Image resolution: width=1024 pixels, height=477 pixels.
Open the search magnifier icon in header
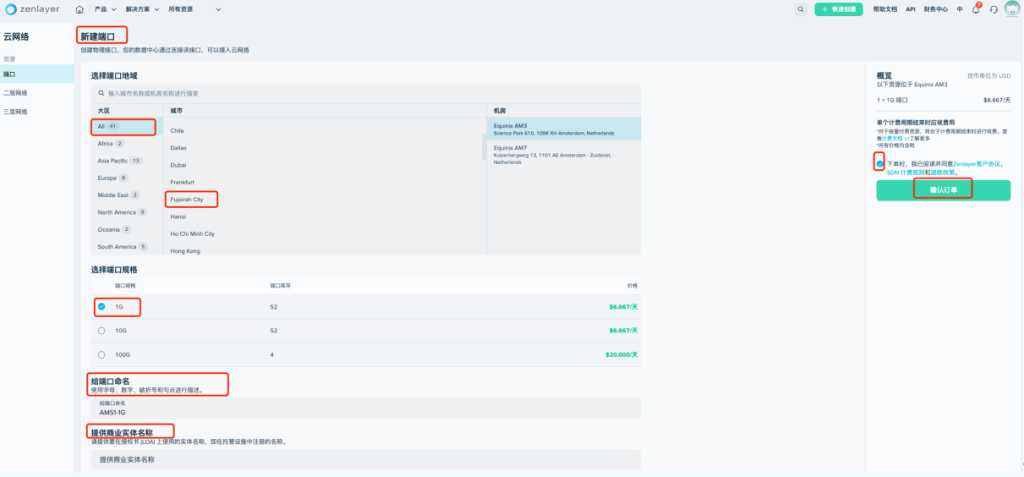(x=801, y=9)
